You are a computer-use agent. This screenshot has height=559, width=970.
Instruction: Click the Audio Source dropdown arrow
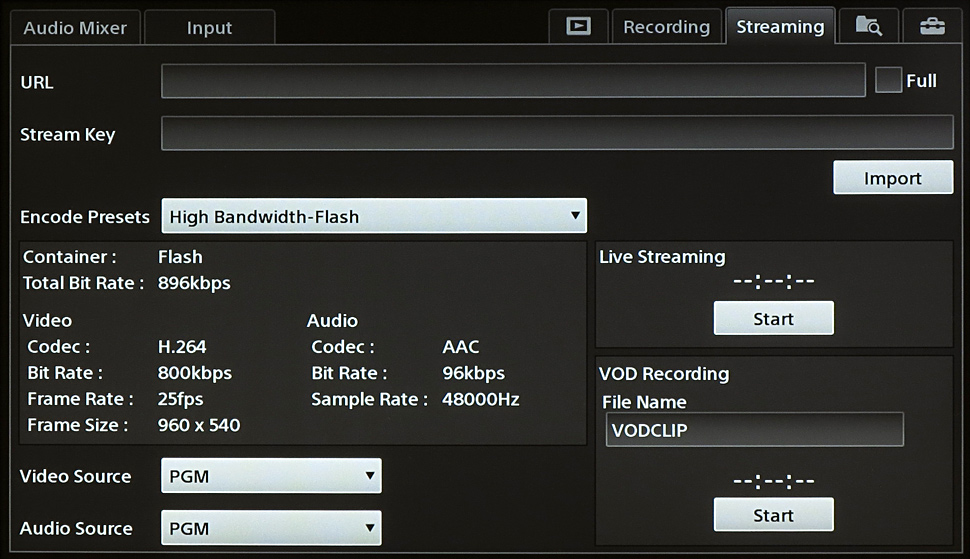tap(370, 527)
